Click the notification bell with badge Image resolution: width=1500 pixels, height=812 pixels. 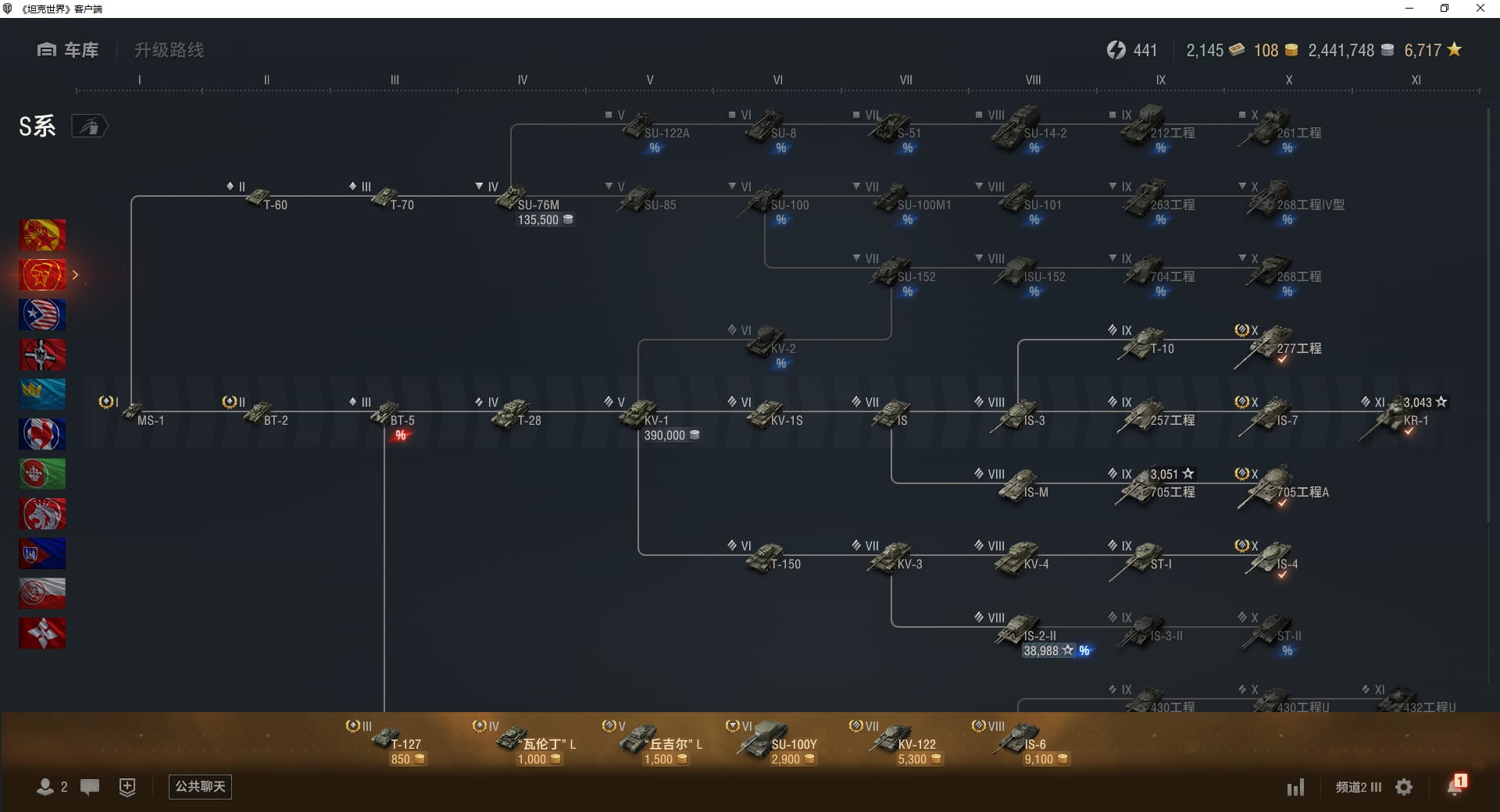(x=1455, y=785)
